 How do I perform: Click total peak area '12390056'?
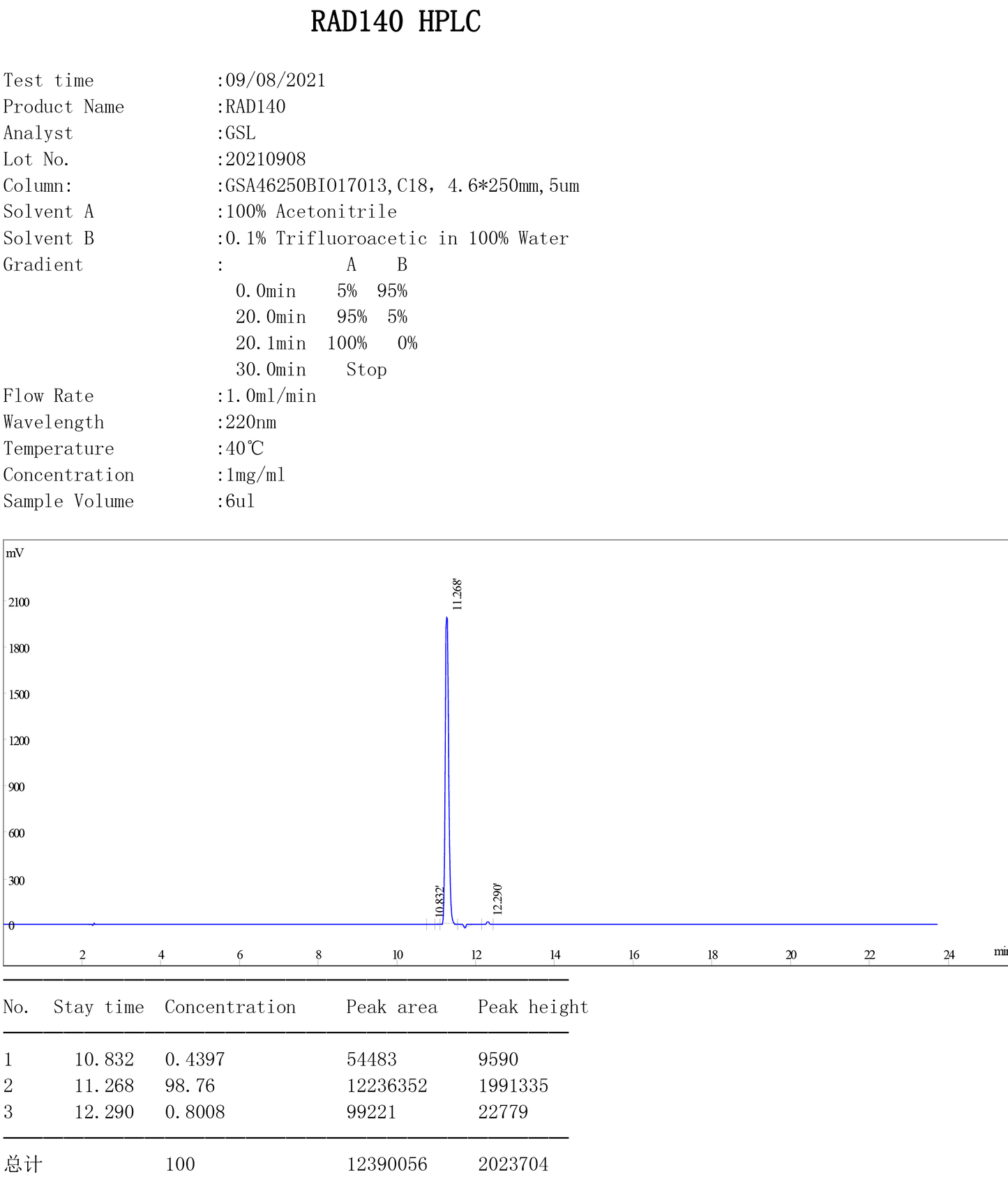click(387, 1164)
